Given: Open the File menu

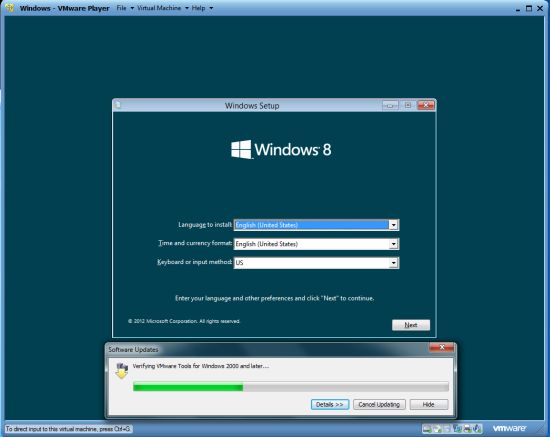Looking at the screenshot, I should 125,8.
